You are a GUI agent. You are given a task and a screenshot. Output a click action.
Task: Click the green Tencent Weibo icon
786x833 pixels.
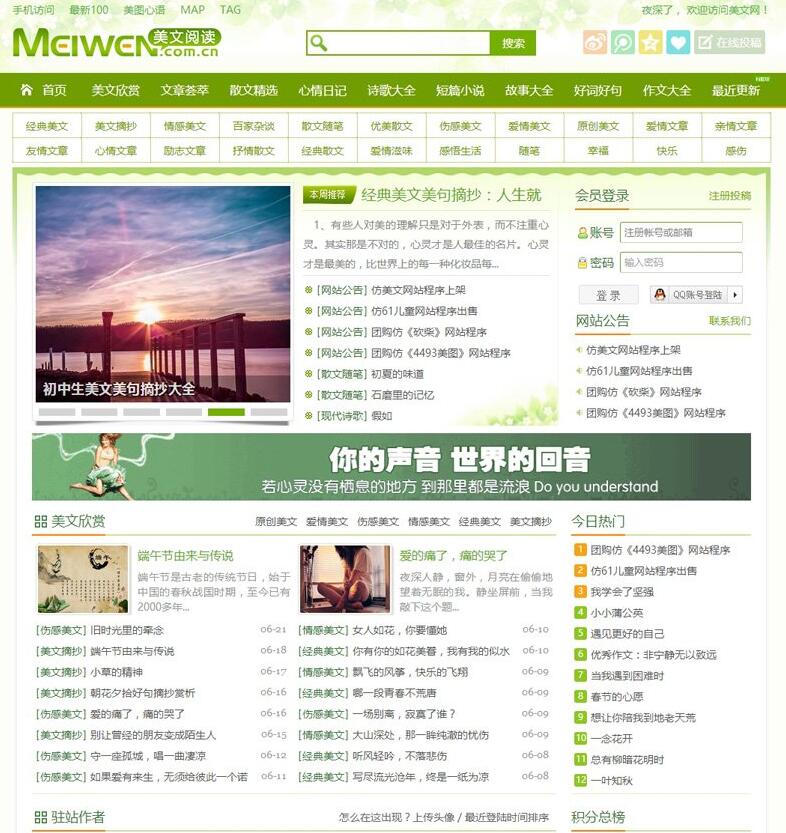coord(622,42)
